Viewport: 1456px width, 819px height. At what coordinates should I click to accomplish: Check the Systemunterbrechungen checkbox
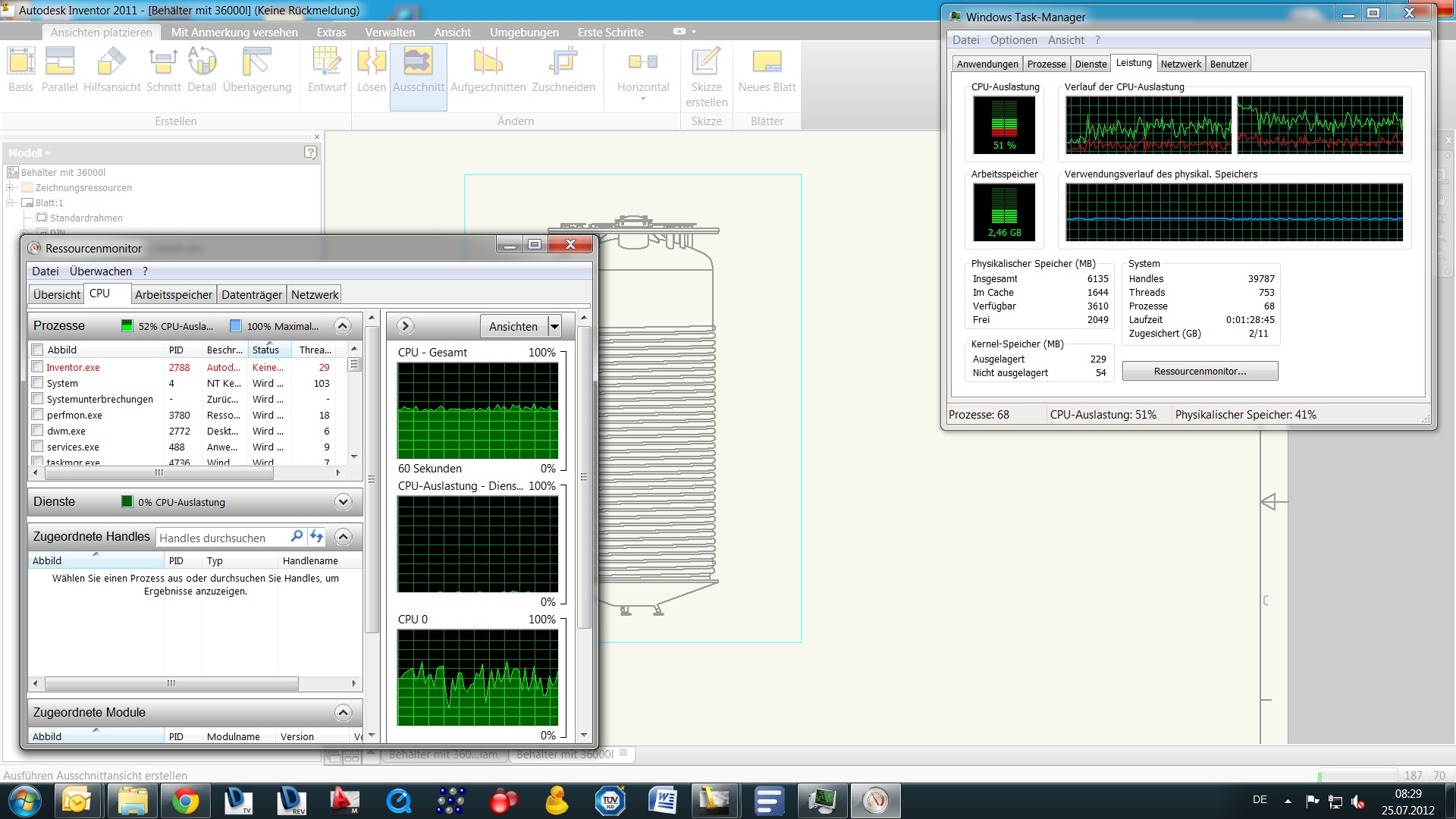pyautogui.click(x=37, y=398)
